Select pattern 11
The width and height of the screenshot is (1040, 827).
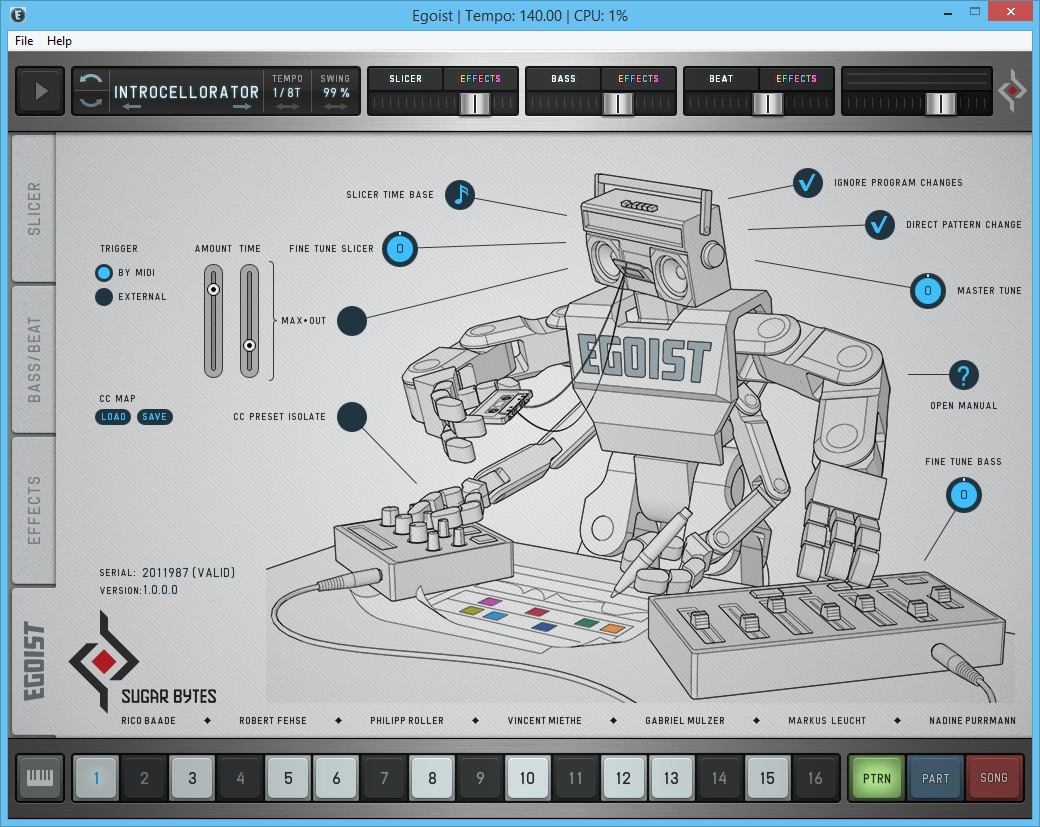tap(576, 777)
